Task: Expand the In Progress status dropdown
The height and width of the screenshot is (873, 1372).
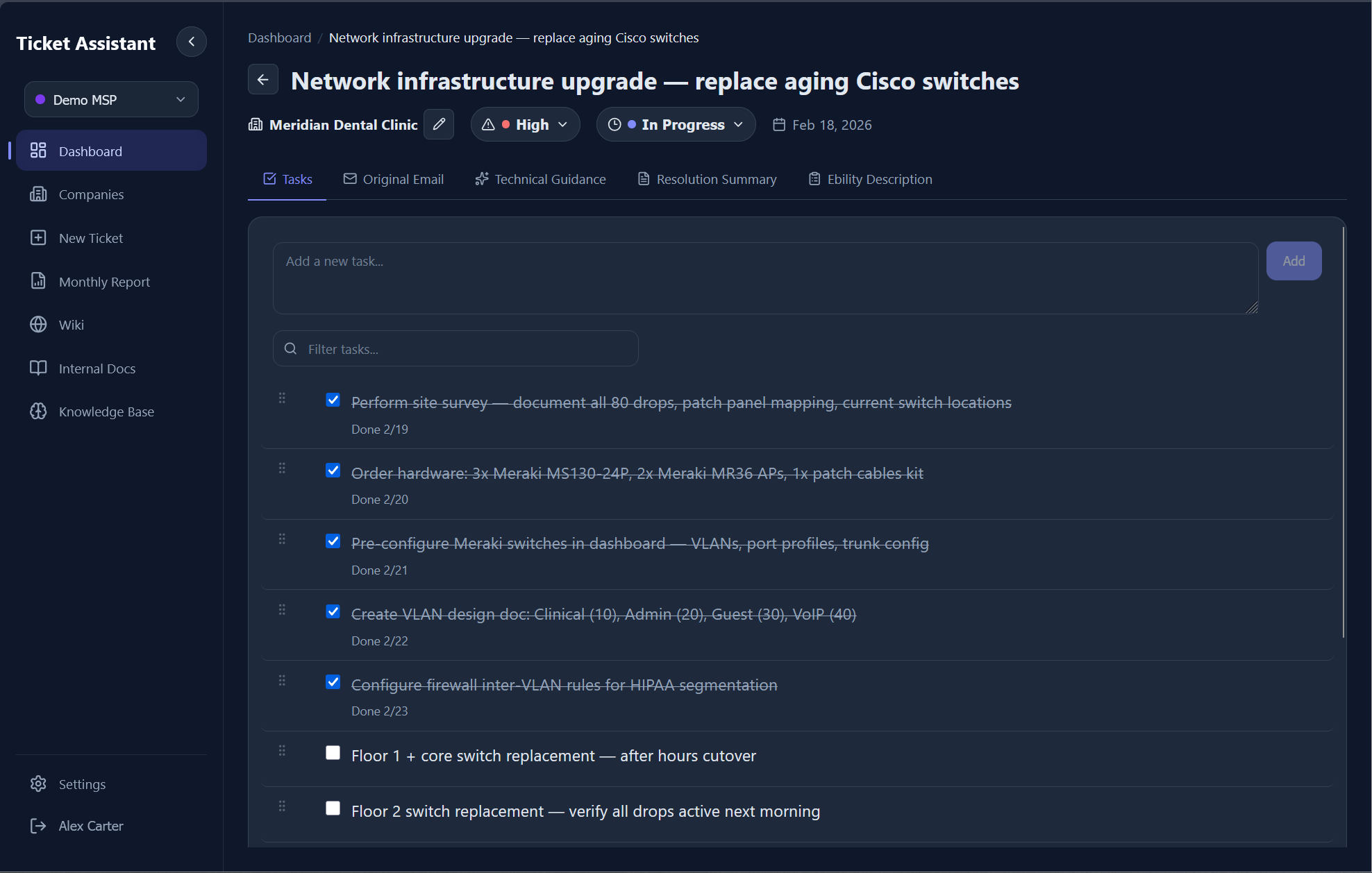Action: (676, 125)
